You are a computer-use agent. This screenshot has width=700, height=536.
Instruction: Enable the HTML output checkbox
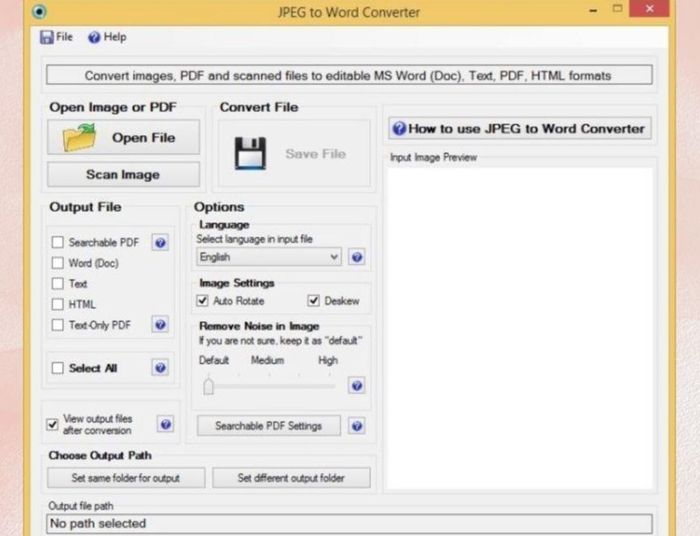click(x=58, y=304)
